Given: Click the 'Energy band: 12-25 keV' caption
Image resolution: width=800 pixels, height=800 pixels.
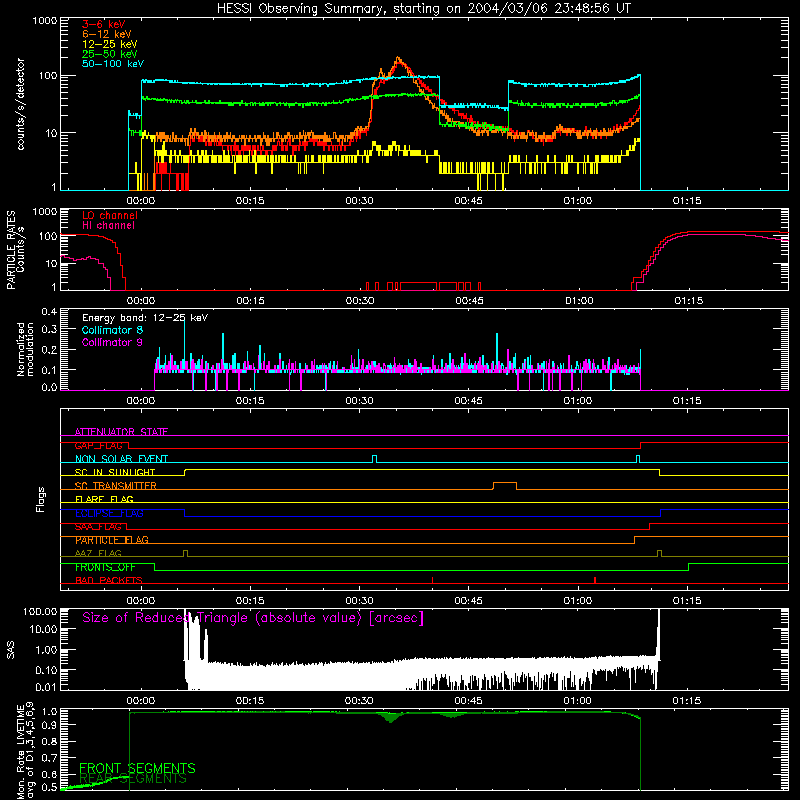Looking at the screenshot, I should tap(145, 318).
